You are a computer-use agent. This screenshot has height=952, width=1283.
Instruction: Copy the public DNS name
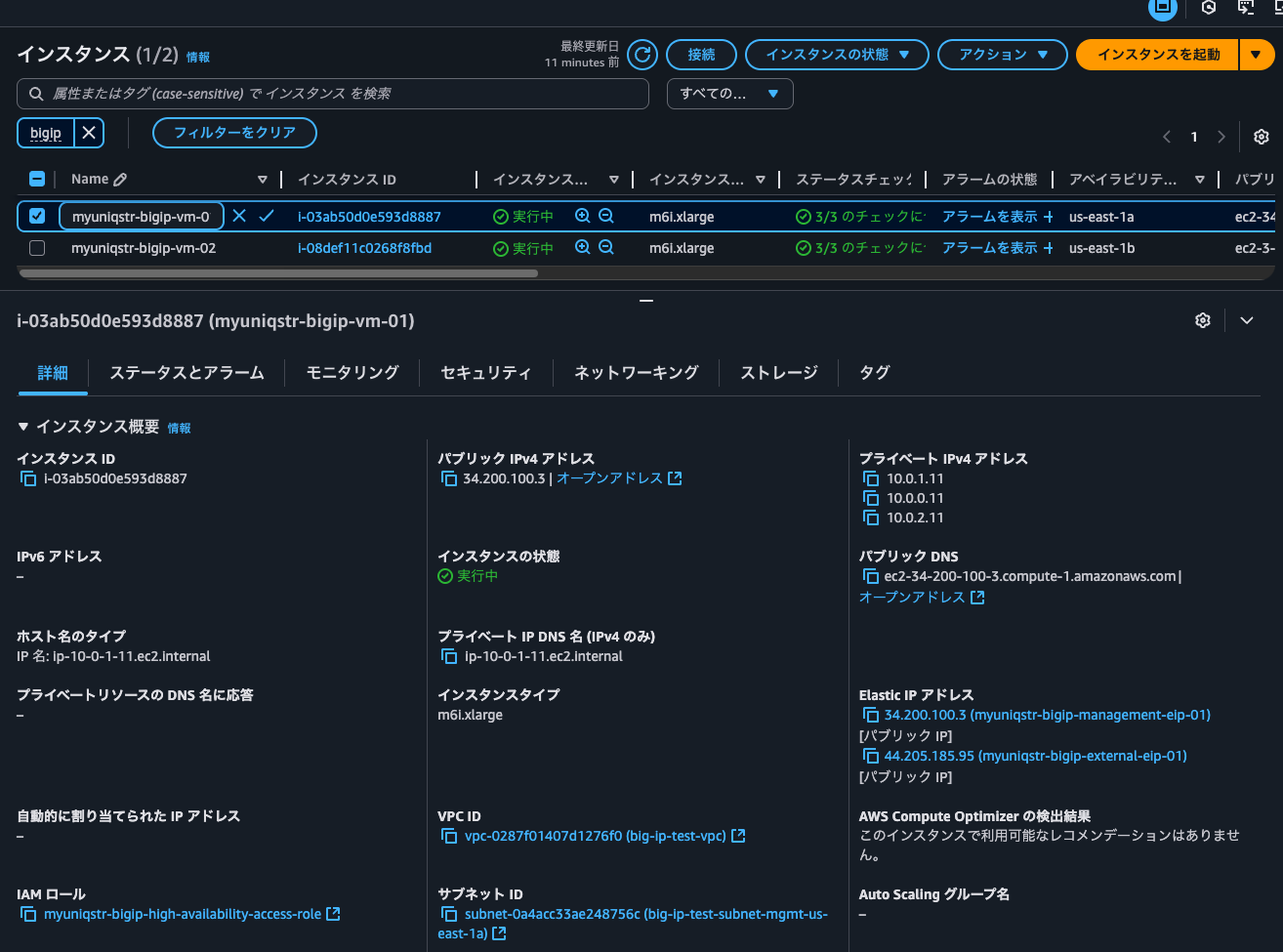click(871, 576)
